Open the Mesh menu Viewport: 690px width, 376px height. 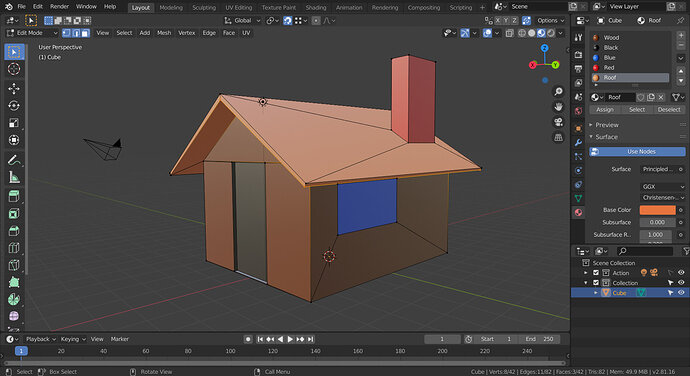click(x=164, y=33)
